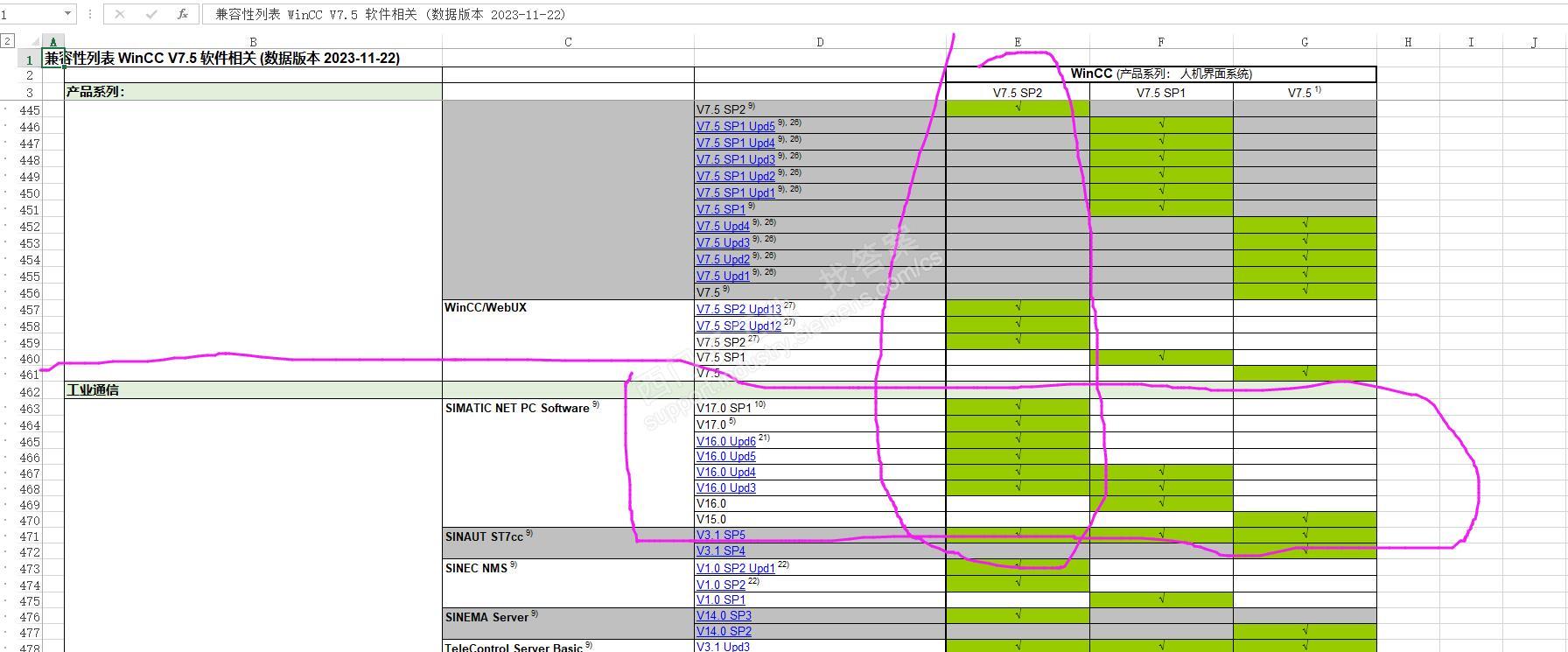
Task: Click the V16.0 Upd6 hyperlink
Action: click(726, 441)
